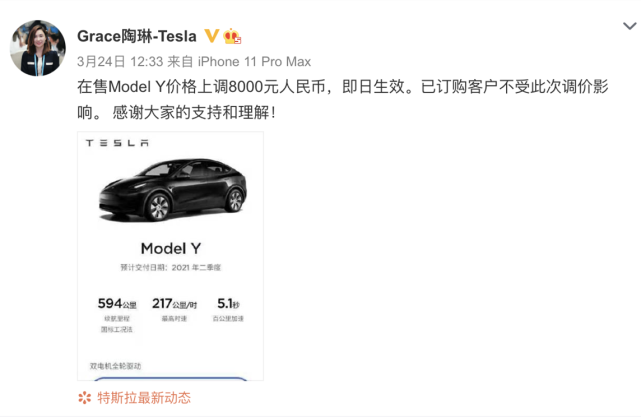
Task: Click the crown membership badge icon
Action: click(232, 36)
